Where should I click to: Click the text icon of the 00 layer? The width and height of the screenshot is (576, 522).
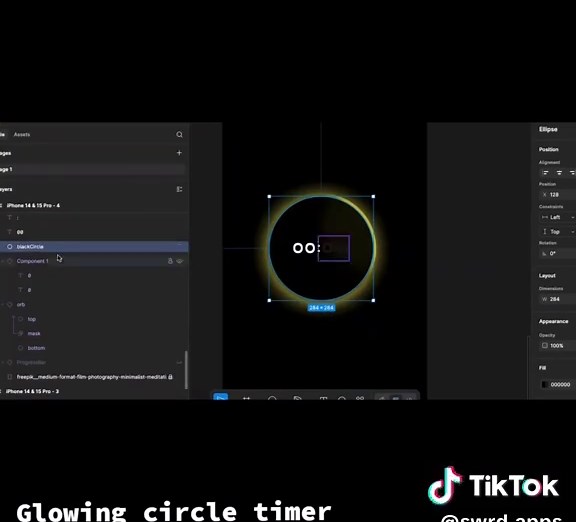coord(10,232)
